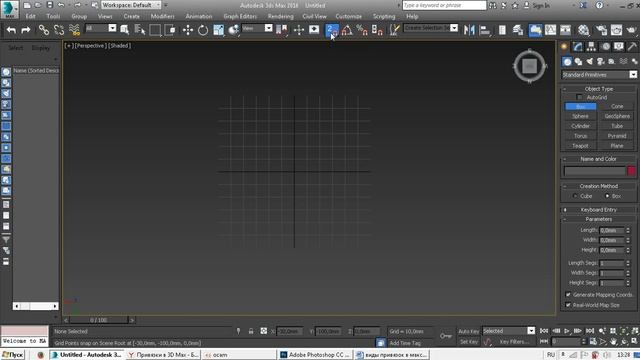Open selection filter All dropdown
This screenshot has width=640, height=360.
[x=100, y=28]
